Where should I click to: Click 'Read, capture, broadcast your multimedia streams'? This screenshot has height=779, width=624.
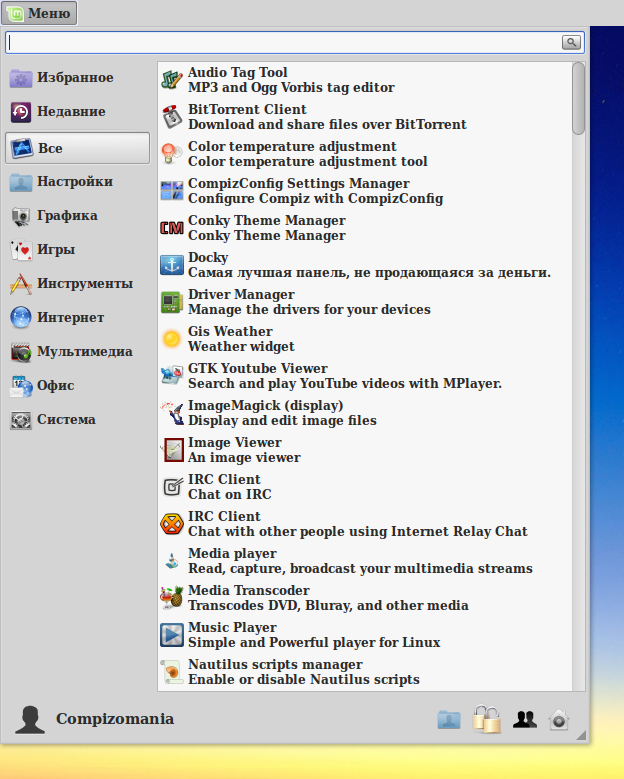tap(360, 568)
